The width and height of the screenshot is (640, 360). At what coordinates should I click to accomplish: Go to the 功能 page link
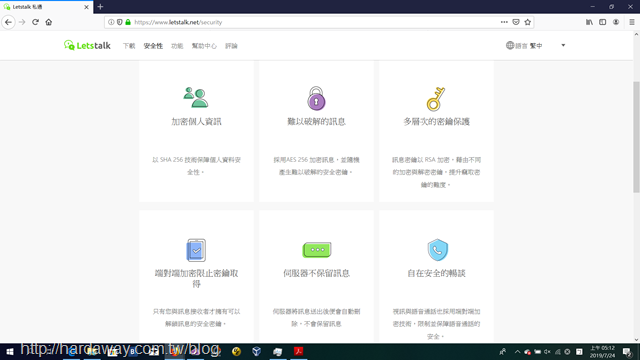click(x=177, y=46)
